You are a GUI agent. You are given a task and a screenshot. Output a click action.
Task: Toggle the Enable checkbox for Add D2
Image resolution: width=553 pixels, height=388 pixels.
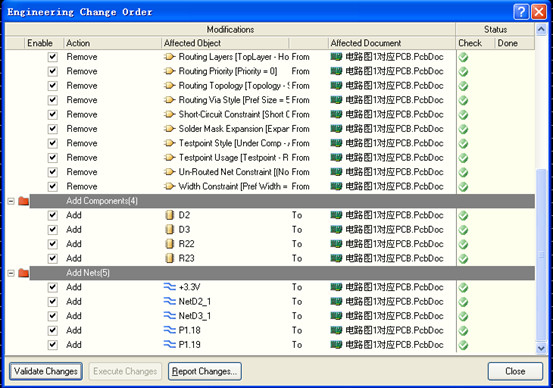click(53, 215)
